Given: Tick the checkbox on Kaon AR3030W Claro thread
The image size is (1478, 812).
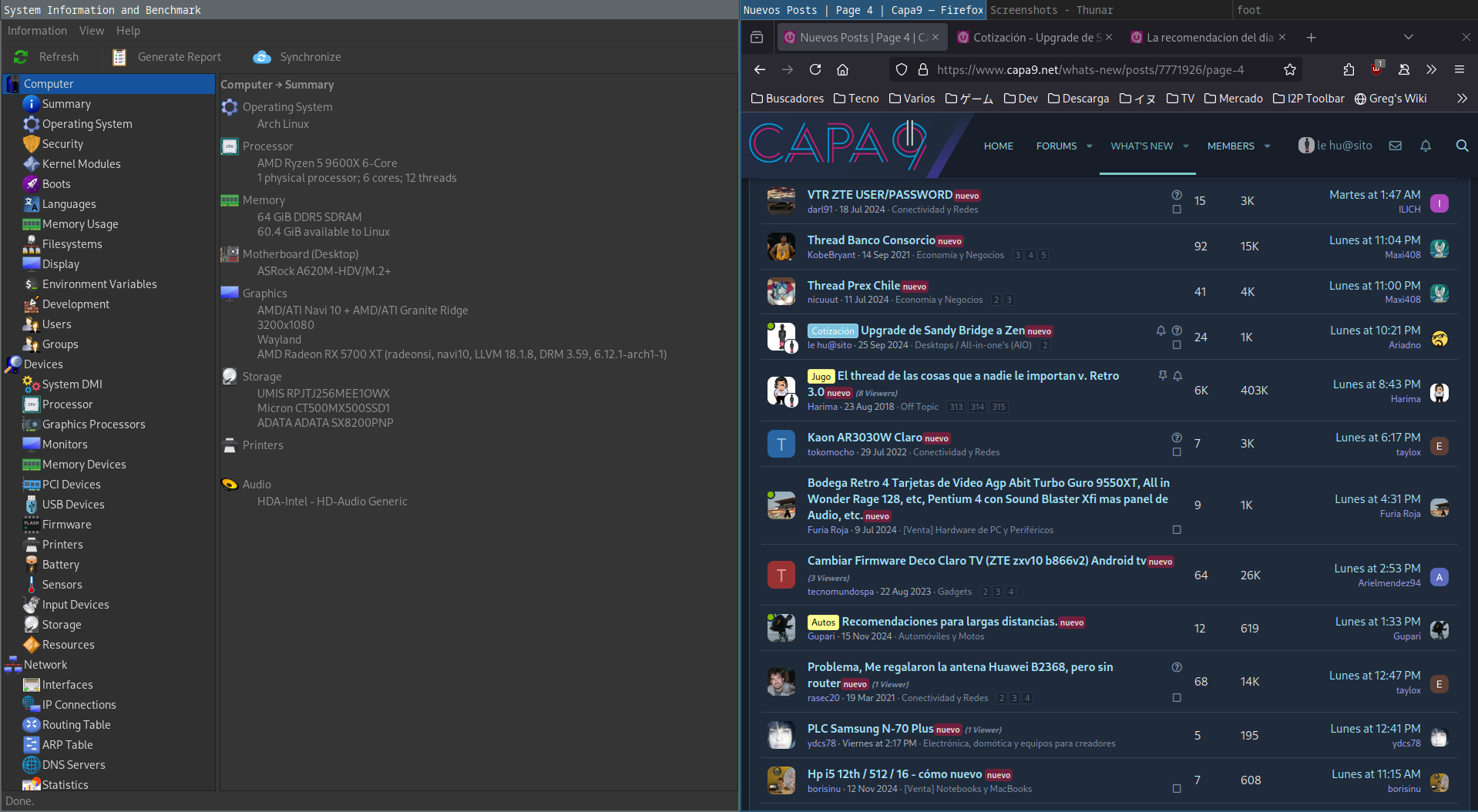Looking at the screenshot, I should pyautogui.click(x=1176, y=452).
